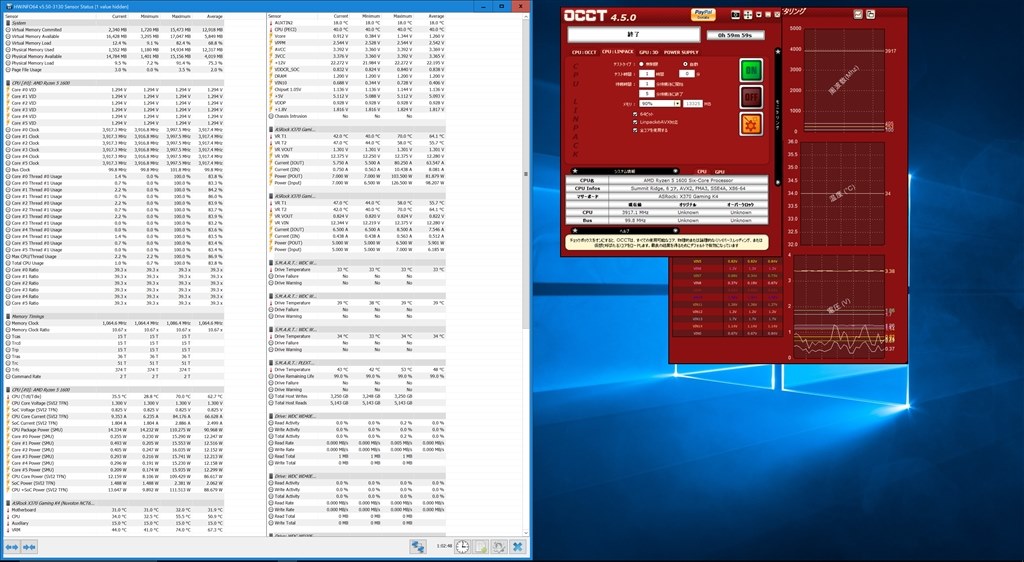Open OCCT orange gear settings button

[x=751, y=124]
